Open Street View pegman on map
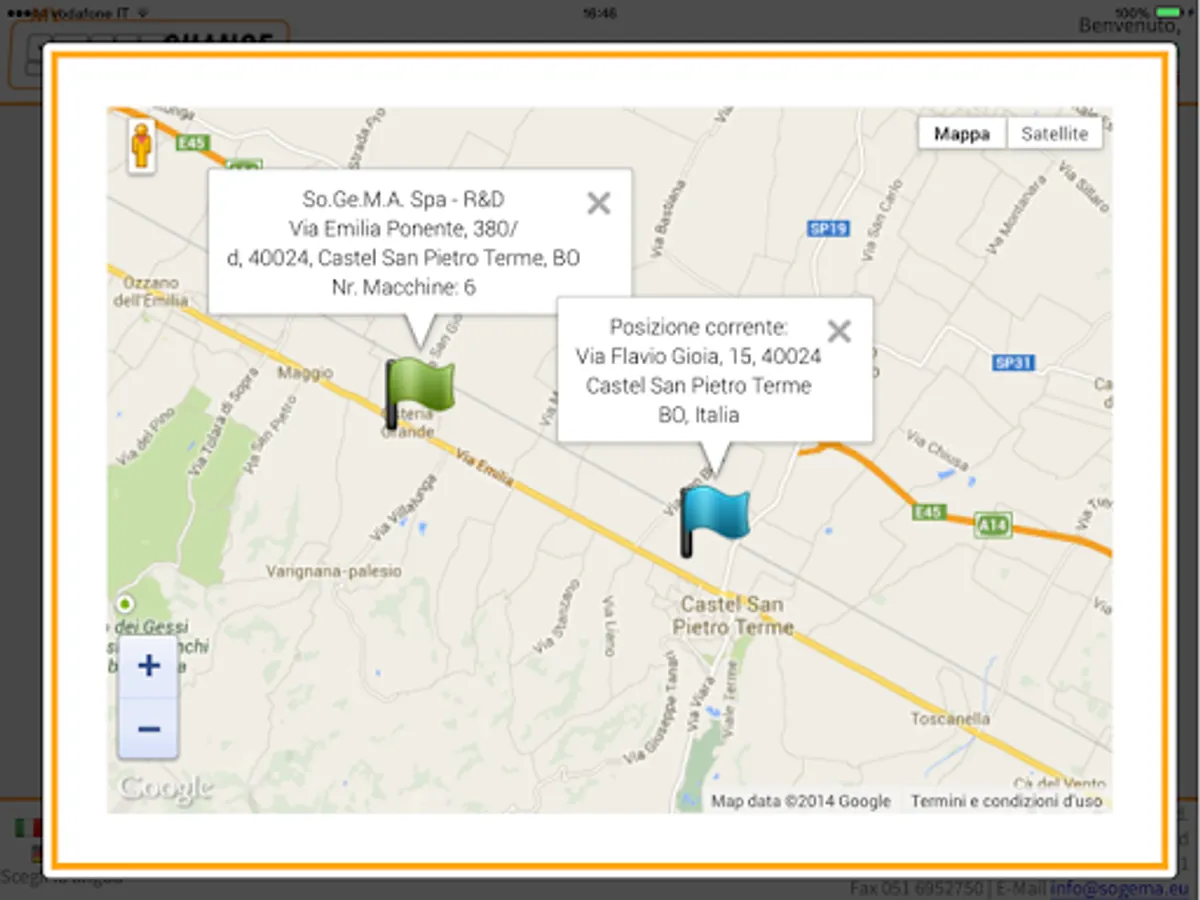The width and height of the screenshot is (1200, 900). pos(142,147)
